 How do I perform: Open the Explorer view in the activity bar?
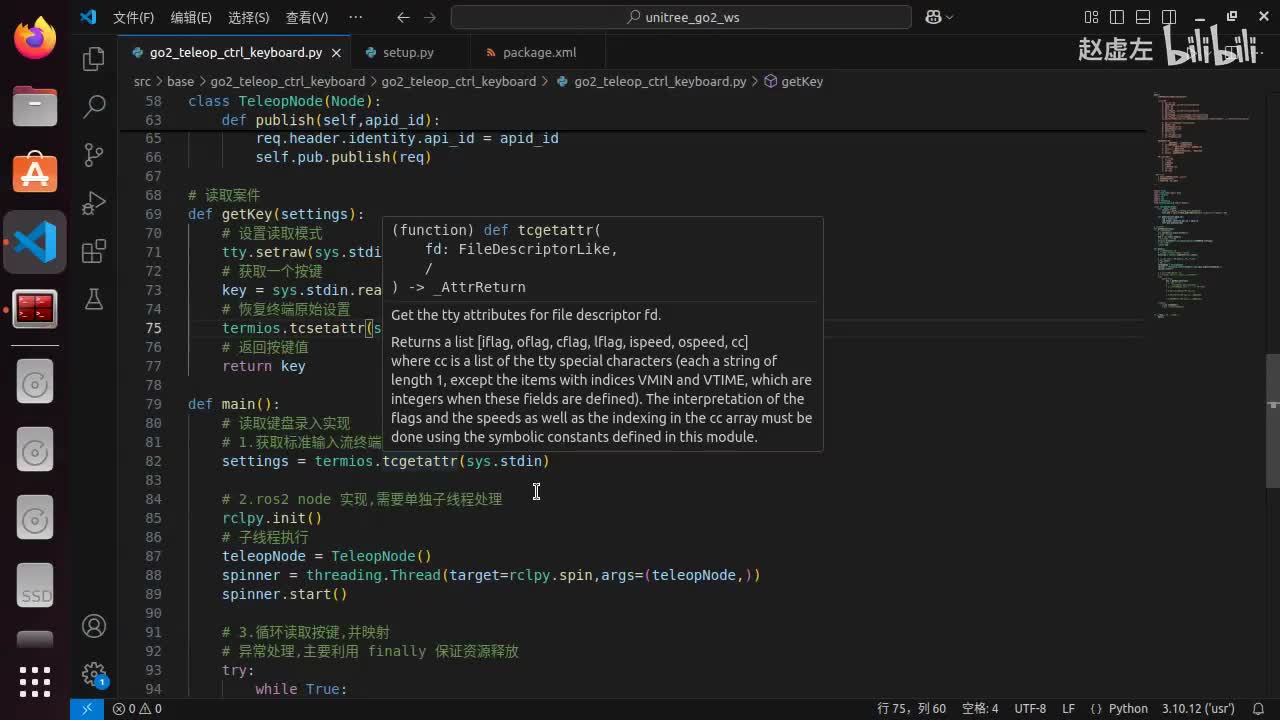point(94,59)
